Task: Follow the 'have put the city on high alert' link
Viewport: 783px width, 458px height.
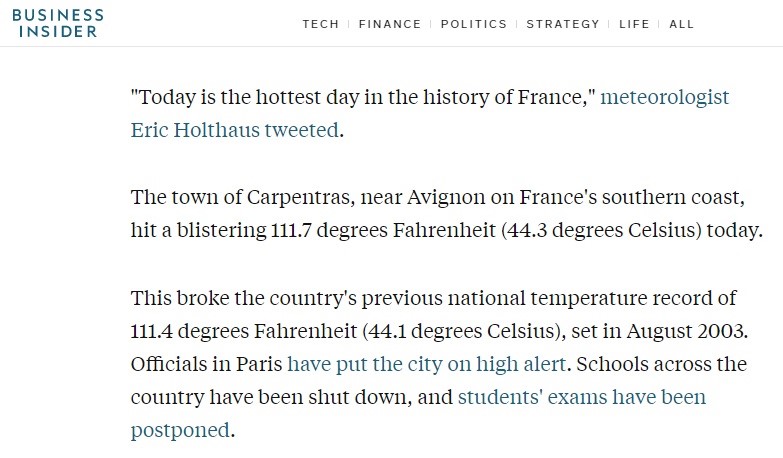Action: 427,364
